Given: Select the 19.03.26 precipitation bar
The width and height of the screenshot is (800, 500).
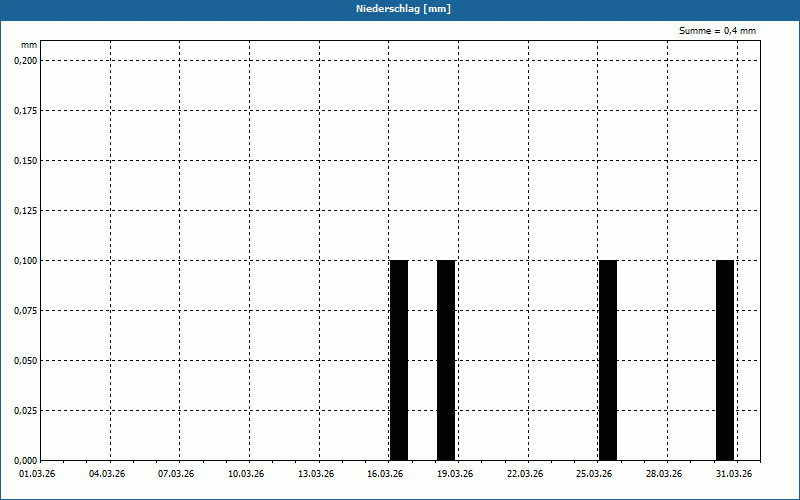Looking at the screenshot, I should [446, 360].
